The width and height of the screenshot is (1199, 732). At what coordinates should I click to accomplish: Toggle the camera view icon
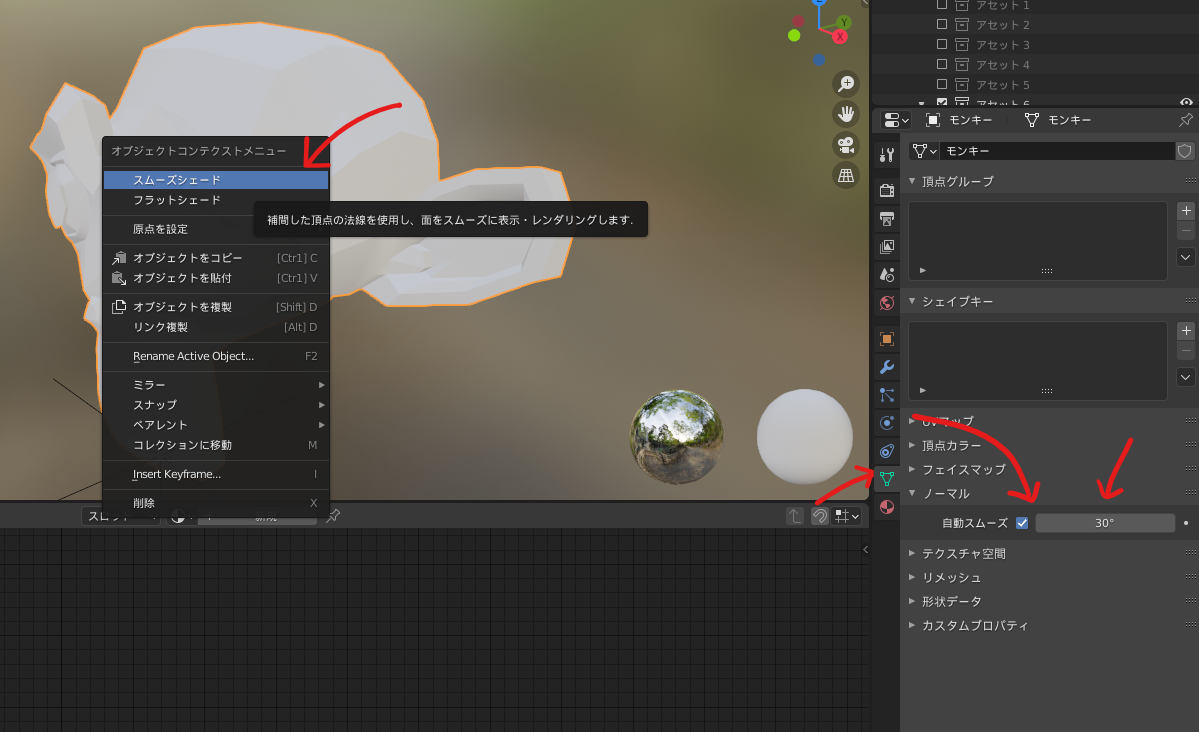(x=846, y=145)
